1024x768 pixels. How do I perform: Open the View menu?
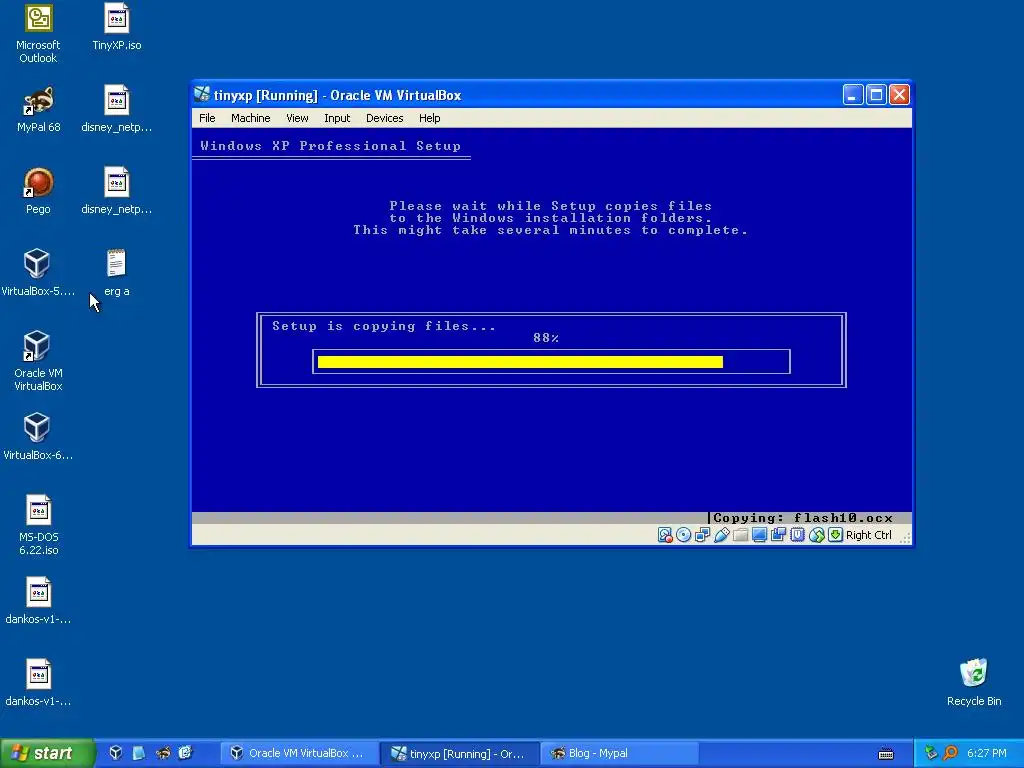point(297,118)
